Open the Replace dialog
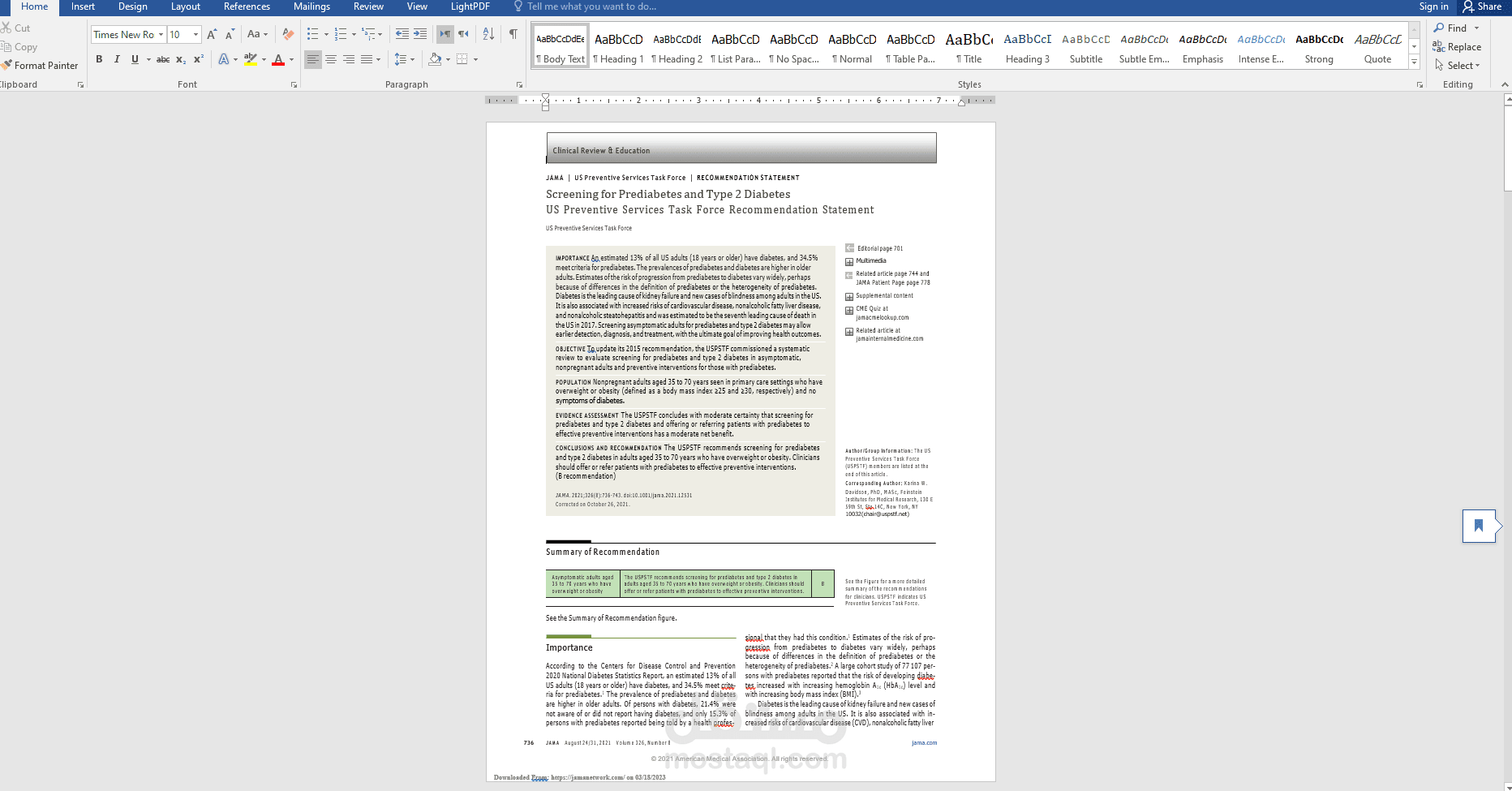1512x791 pixels. [1458, 47]
